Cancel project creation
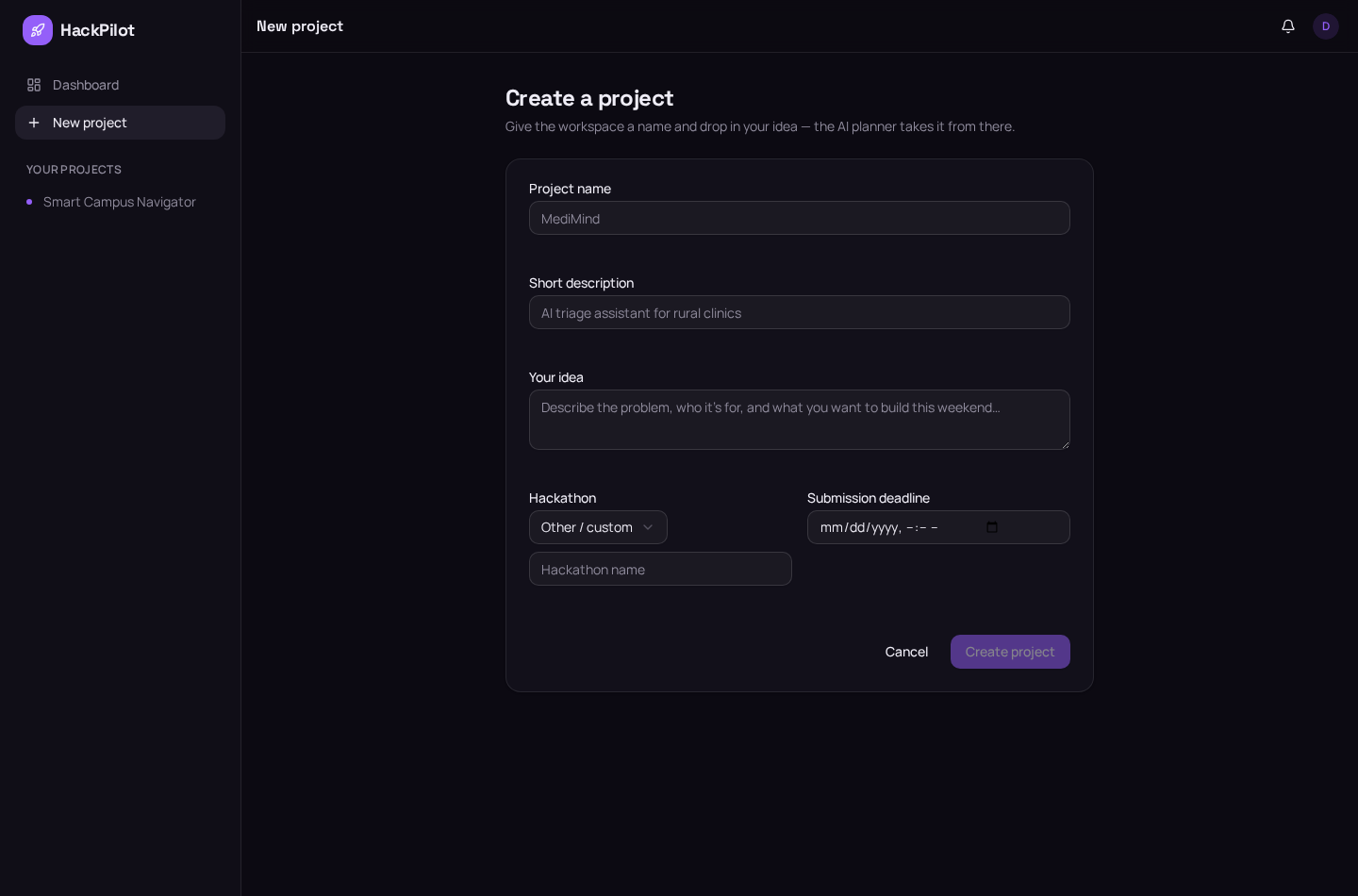The image size is (1358, 896). [906, 652]
